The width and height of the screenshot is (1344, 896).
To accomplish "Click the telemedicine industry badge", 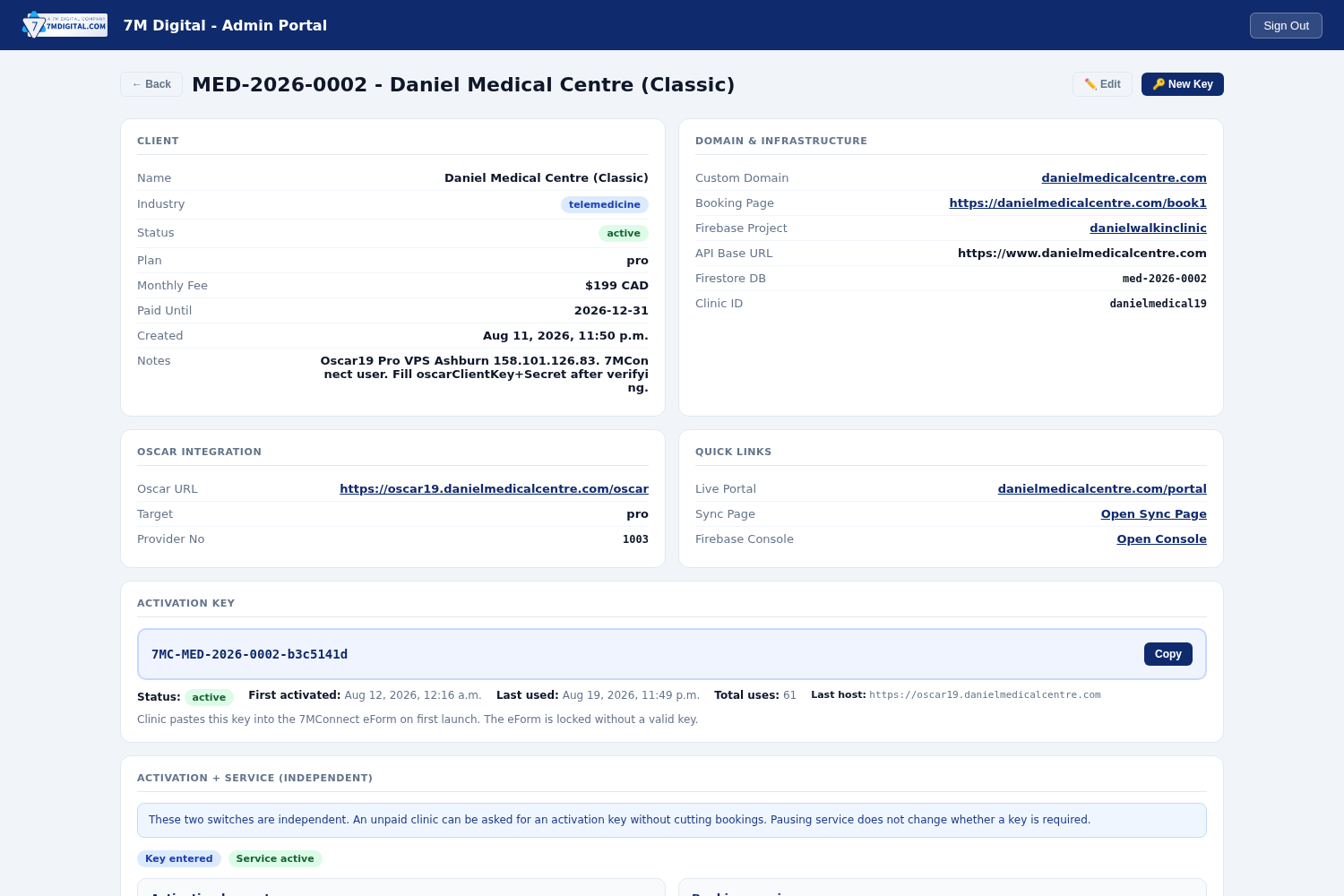I will coord(605,205).
